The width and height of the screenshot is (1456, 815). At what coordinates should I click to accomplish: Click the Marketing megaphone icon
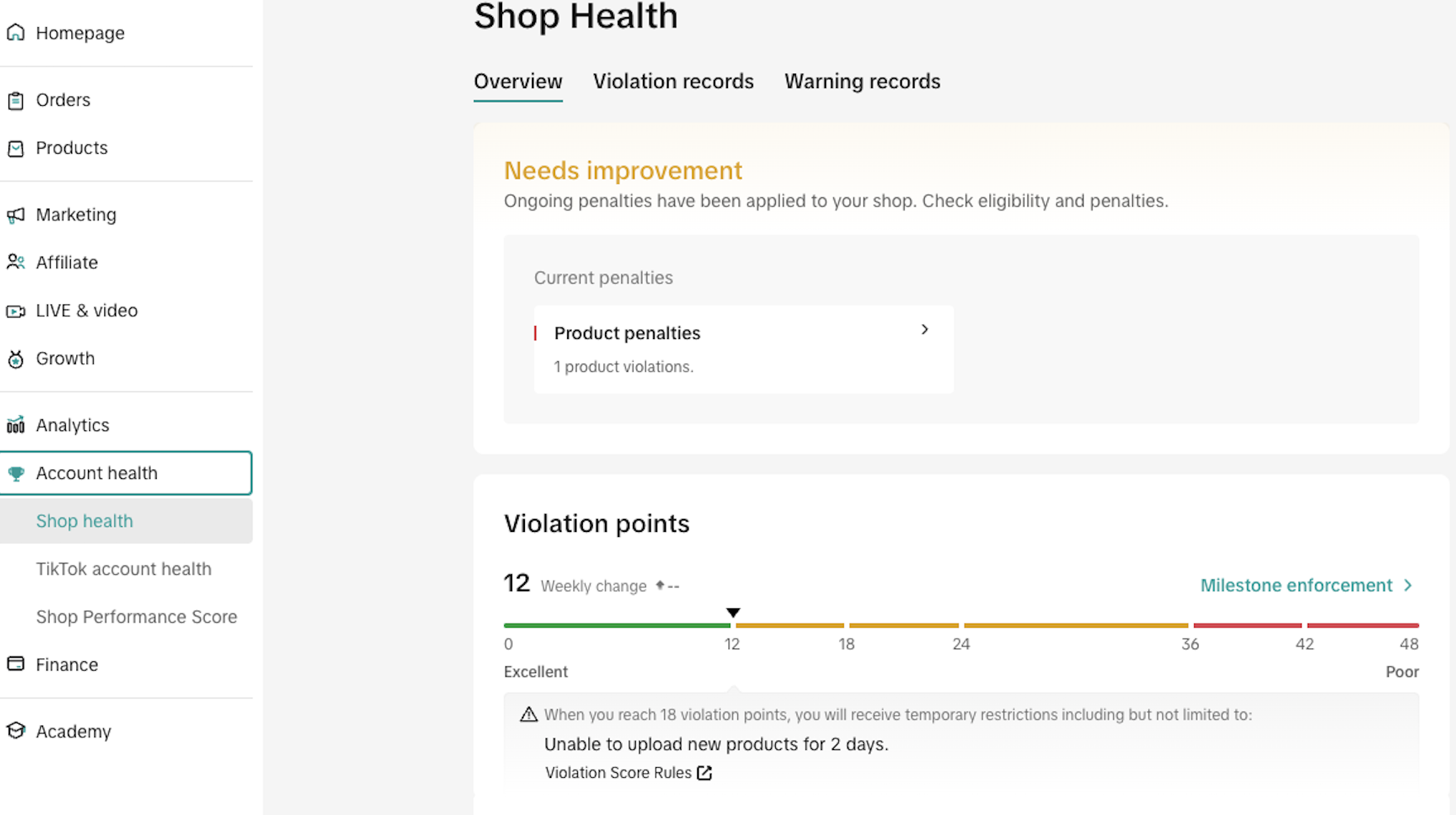click(16, 215)
